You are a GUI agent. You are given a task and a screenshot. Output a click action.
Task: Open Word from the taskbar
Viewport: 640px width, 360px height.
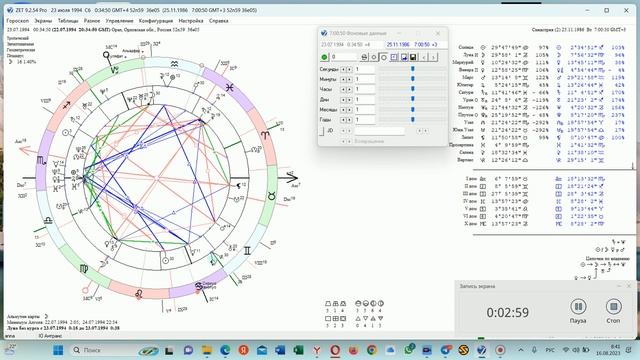click(x=280, y=350)
